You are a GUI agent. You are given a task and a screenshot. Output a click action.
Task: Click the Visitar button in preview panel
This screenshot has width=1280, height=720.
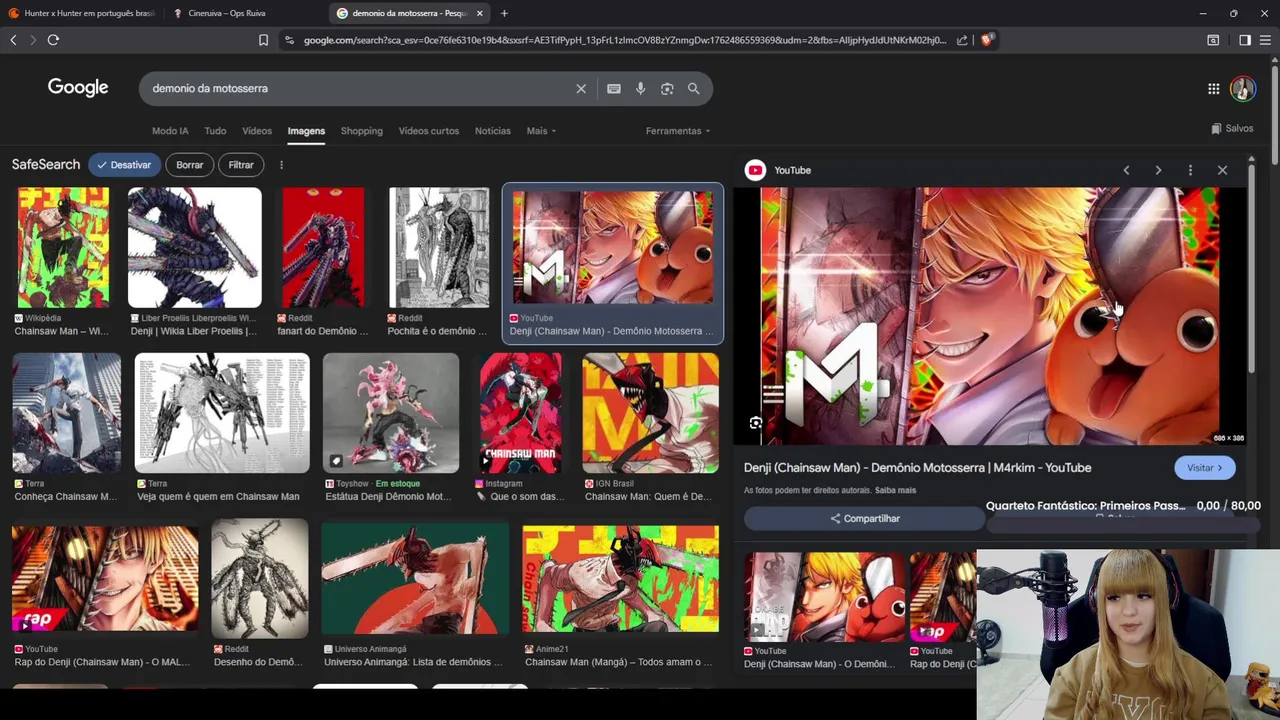[1205, 468]
